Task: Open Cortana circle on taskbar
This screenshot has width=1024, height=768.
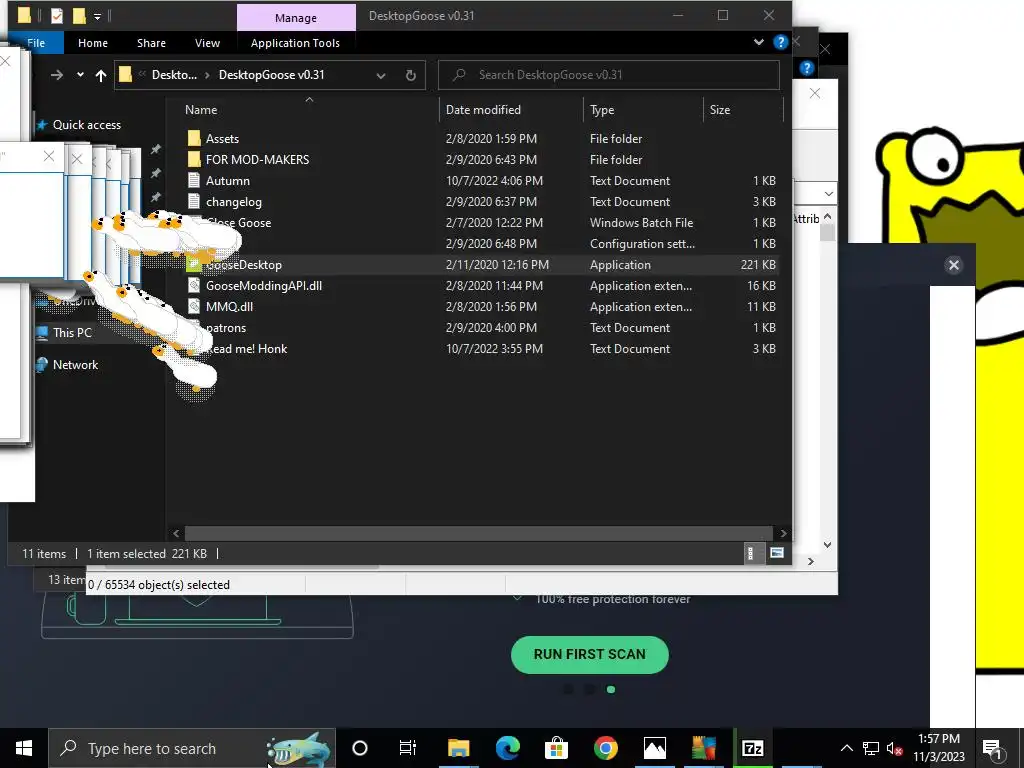Action: (360, 748)
